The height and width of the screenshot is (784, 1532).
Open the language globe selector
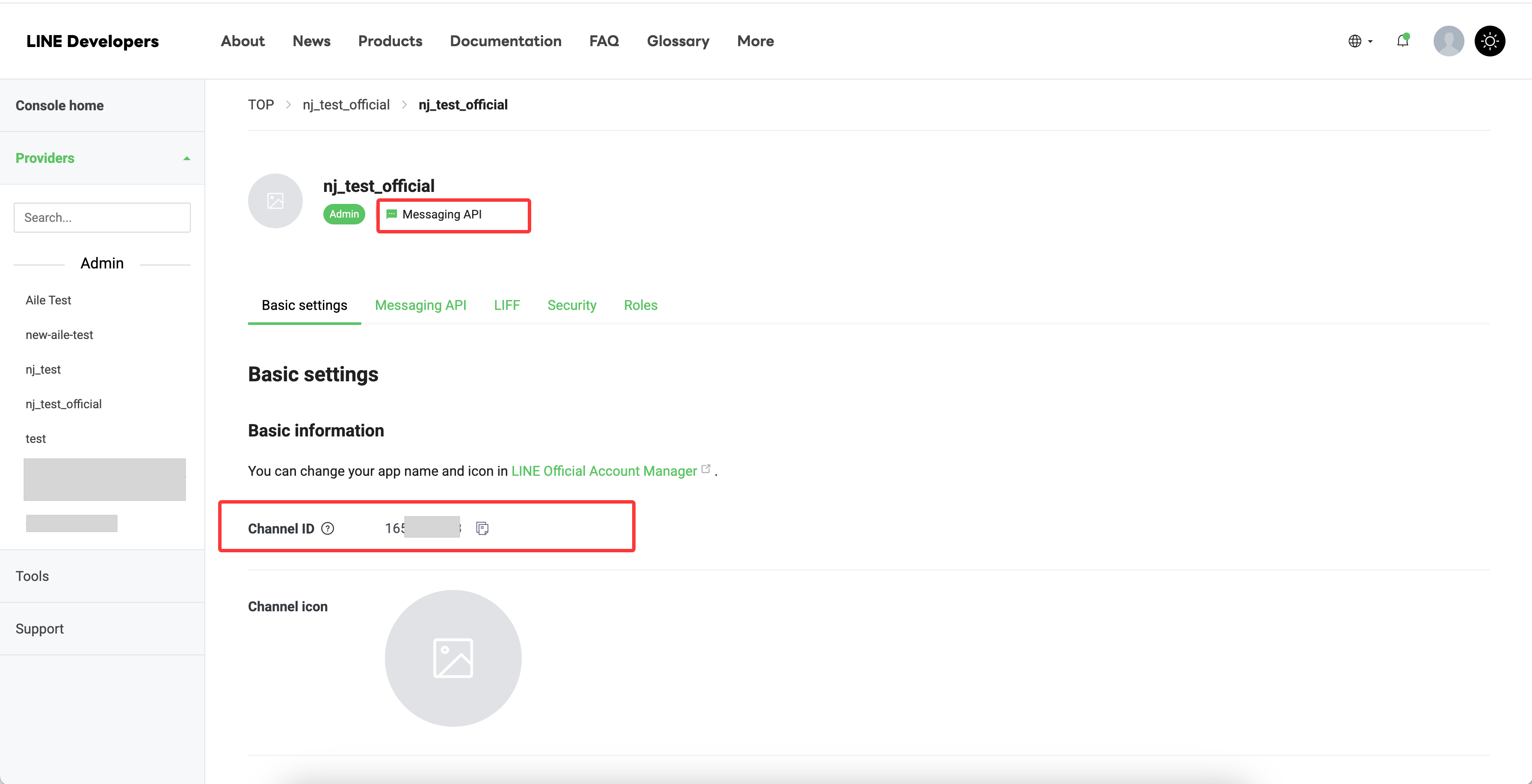[x=1360, y=41]
